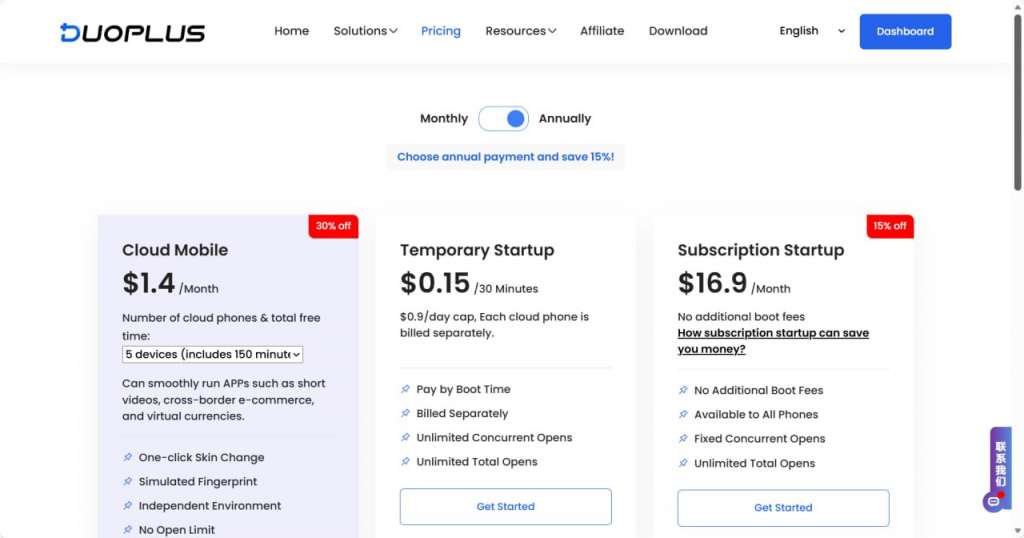Select the Annually billing label
This screenshot has width=1024, height=538.
[565, 119]
